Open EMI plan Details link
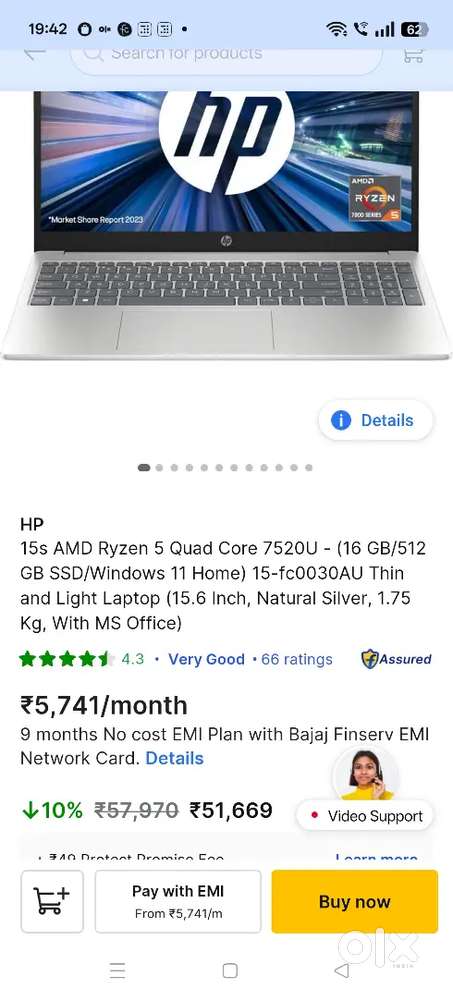The height and width of the screenshot is (998, 453). point(174,758)
